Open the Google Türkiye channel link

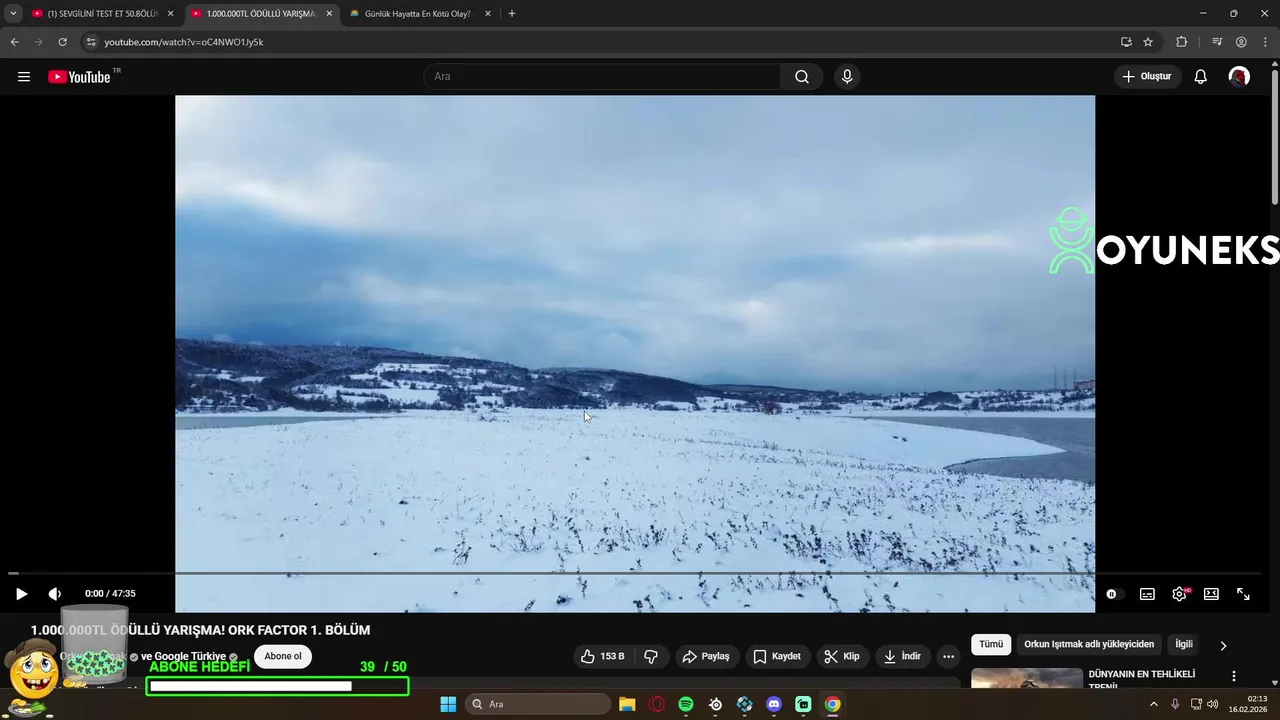click(190, 656)
